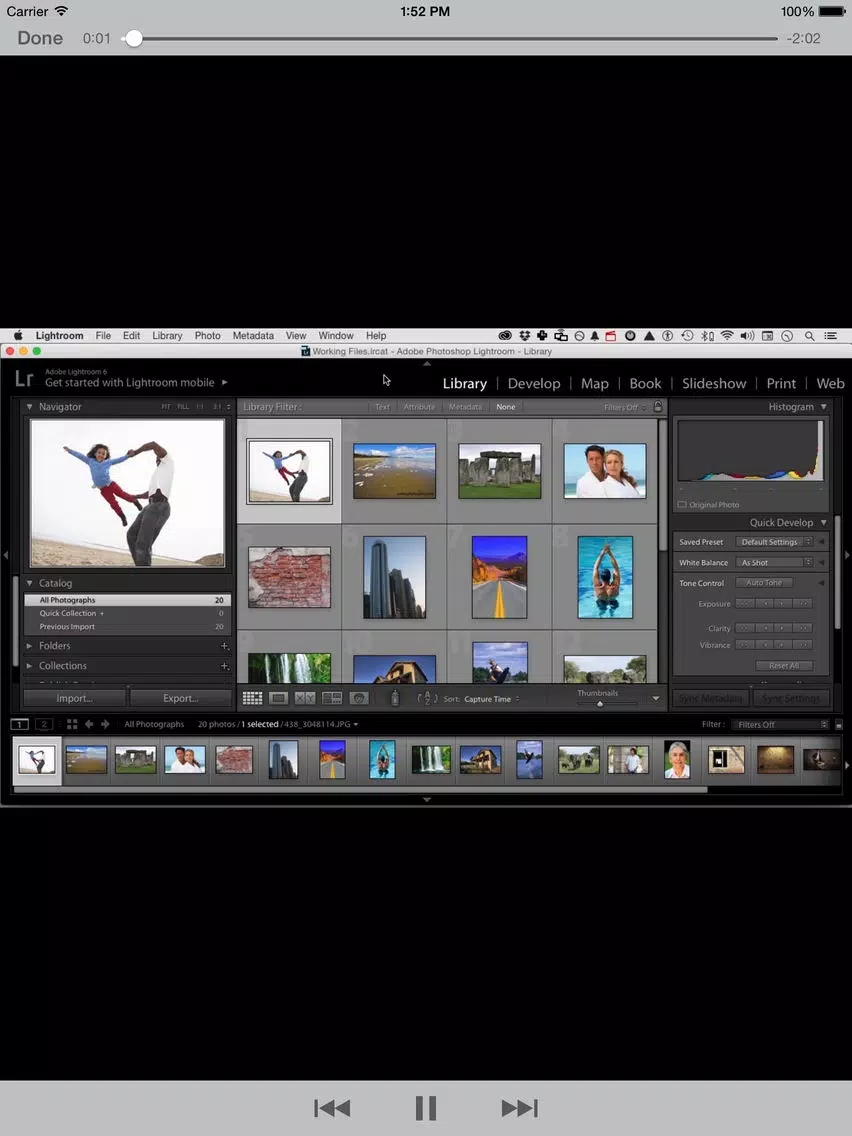852x1136 pixels.
Task: Click the Import button
Action: click(75, 698)
